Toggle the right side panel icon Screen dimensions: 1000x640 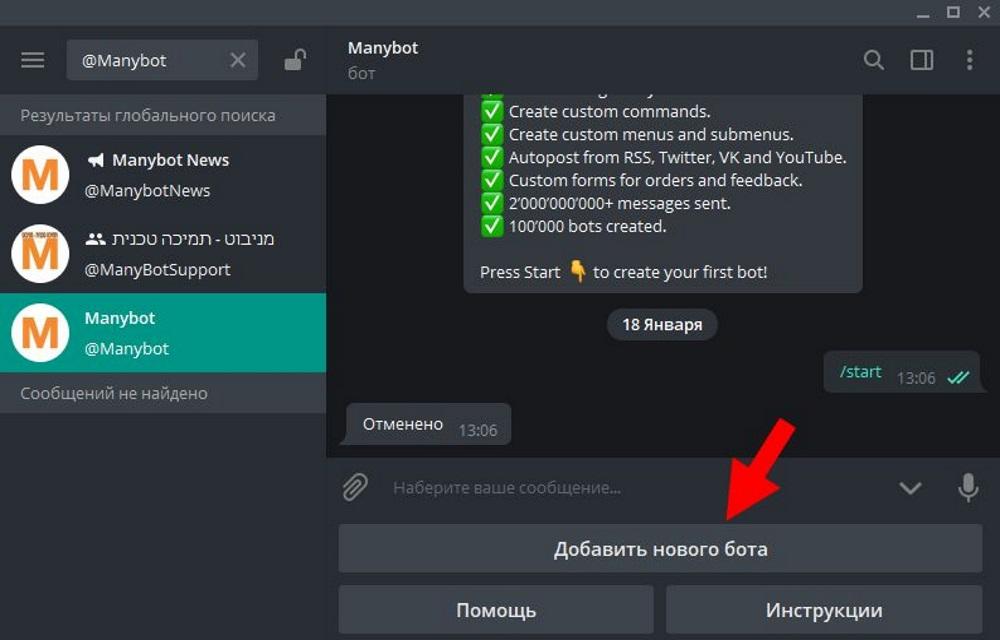[922, 60]
